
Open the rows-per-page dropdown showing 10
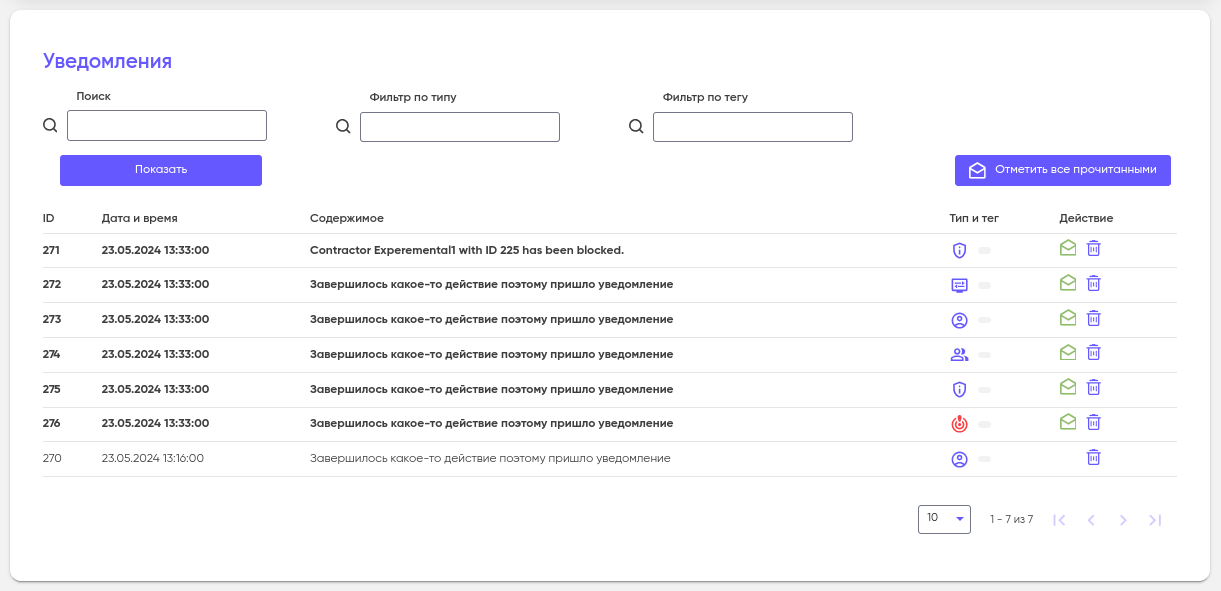coord(944,519)
